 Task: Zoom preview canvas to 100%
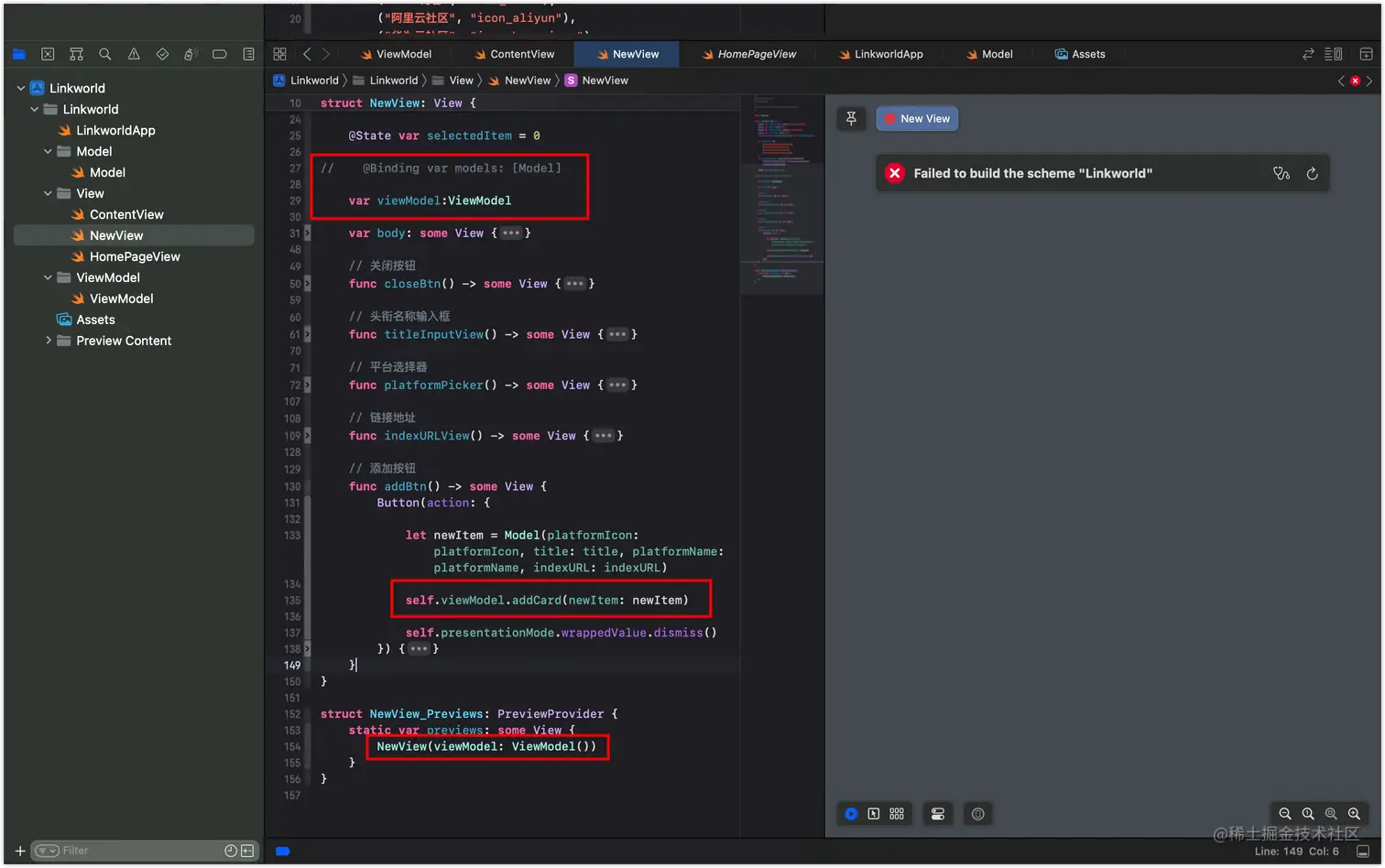coord(1308,814)
